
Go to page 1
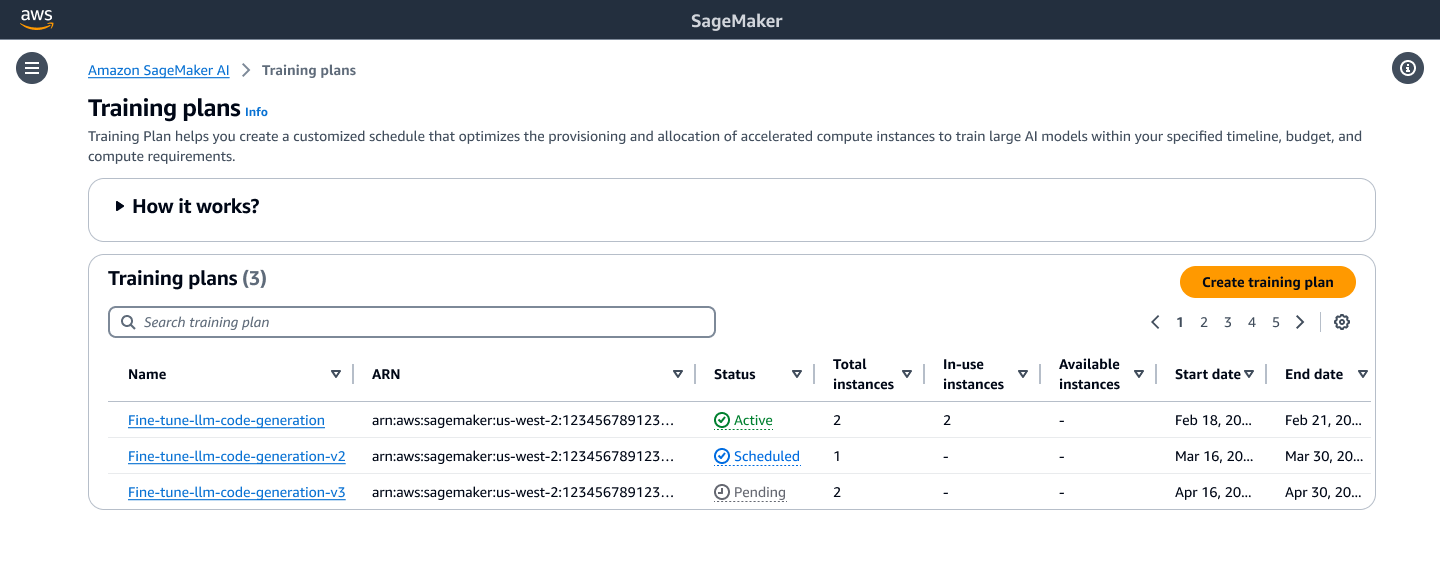1180,322
